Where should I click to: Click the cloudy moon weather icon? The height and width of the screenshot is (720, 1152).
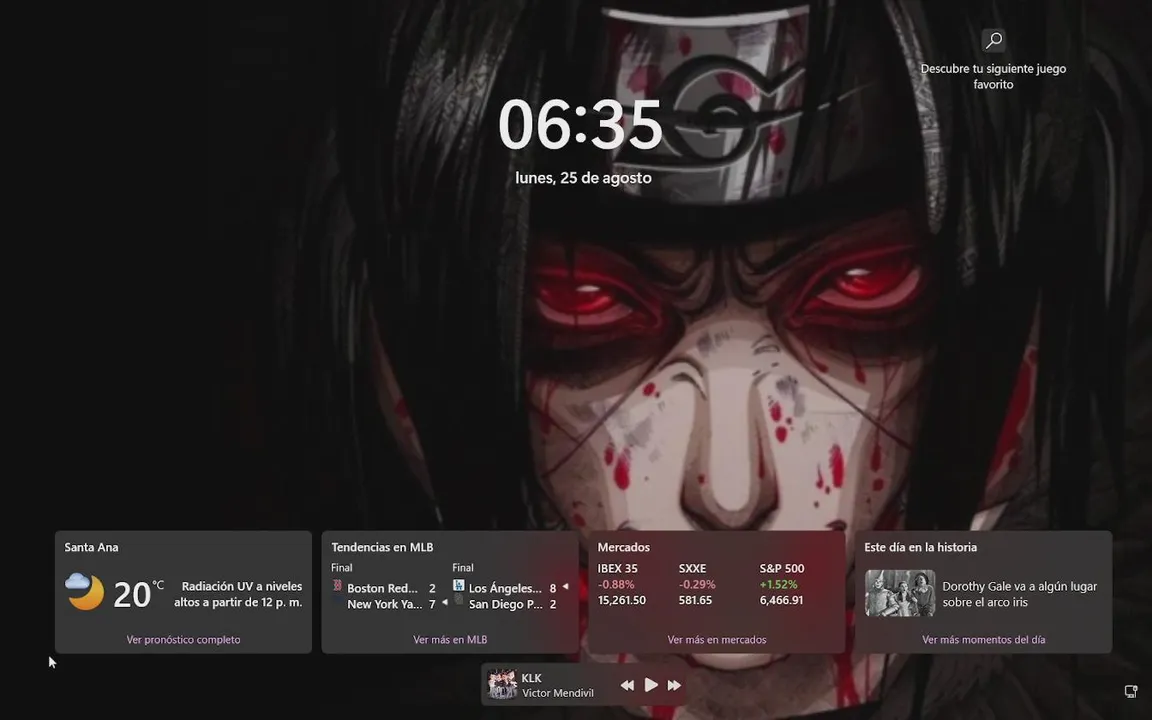click(84, 592)
